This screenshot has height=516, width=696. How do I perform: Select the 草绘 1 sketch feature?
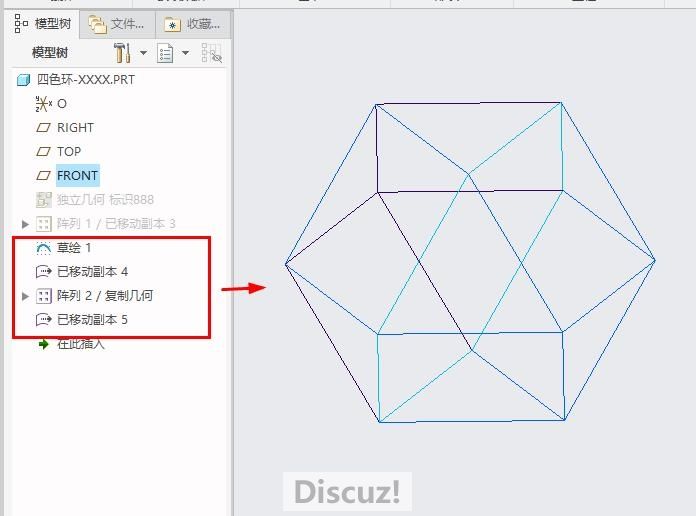[74, 247]
